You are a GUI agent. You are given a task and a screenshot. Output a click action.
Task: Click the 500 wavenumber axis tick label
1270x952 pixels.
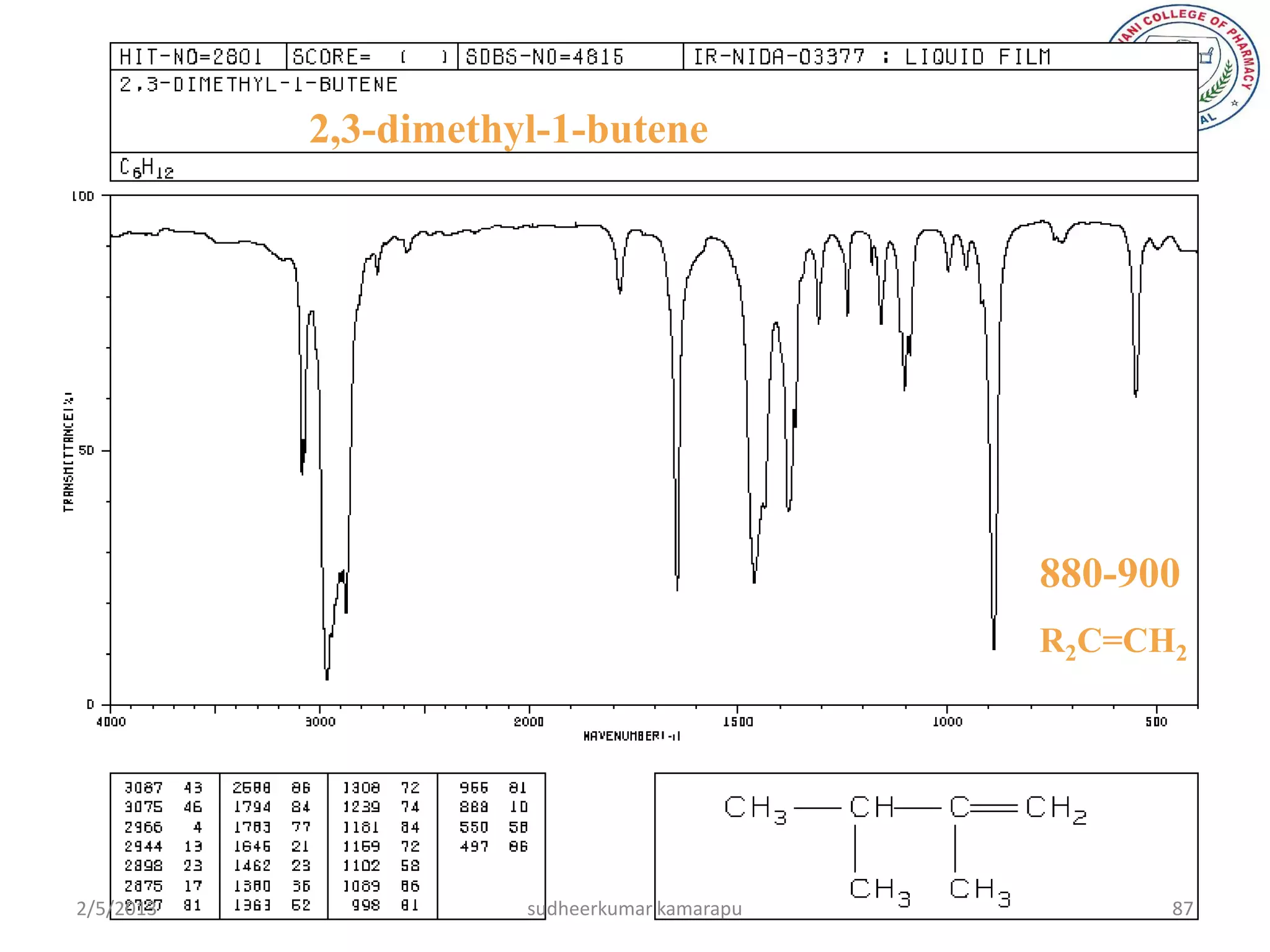[1157, 721]
